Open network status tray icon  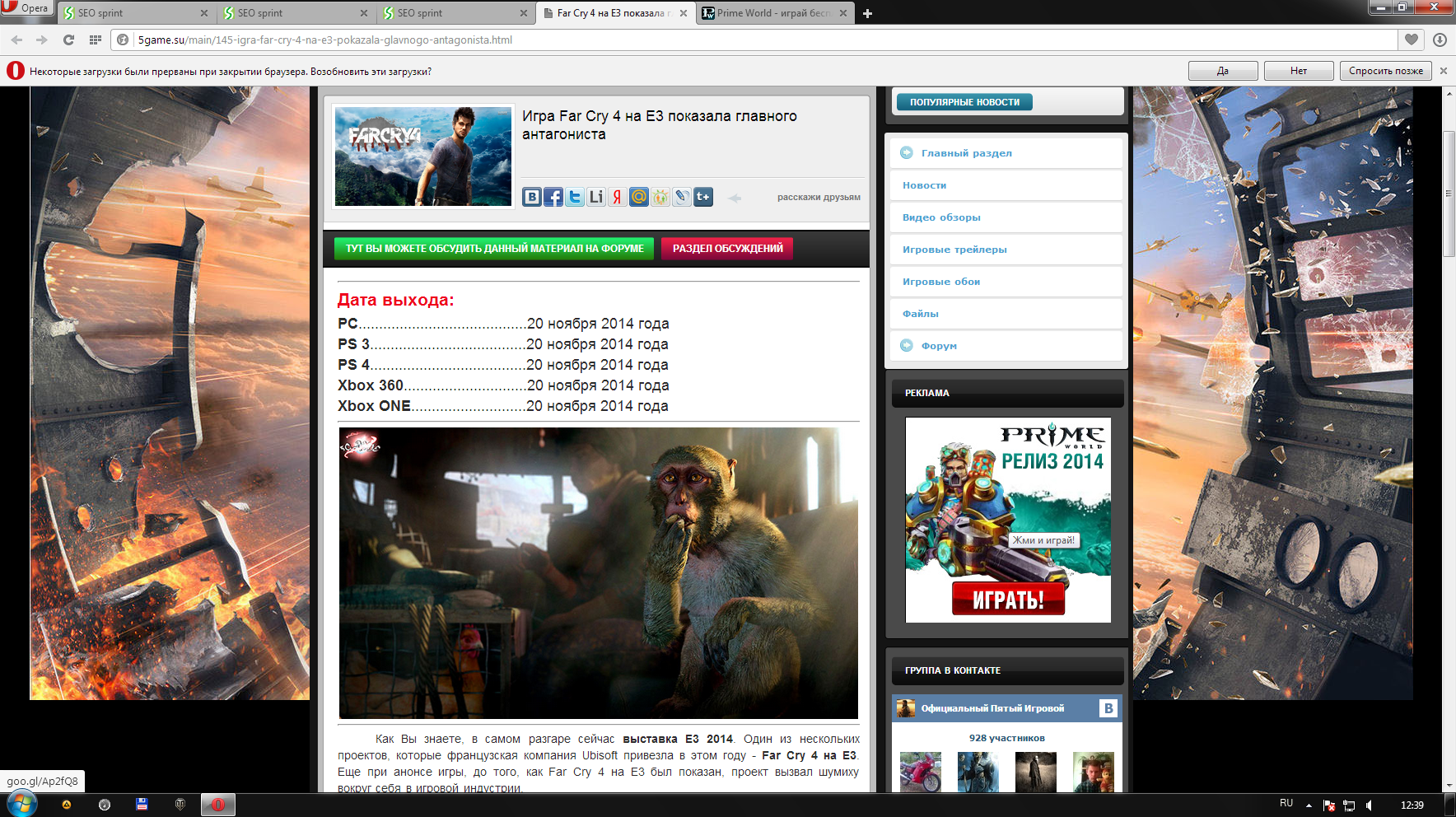tap(1349, 805)
